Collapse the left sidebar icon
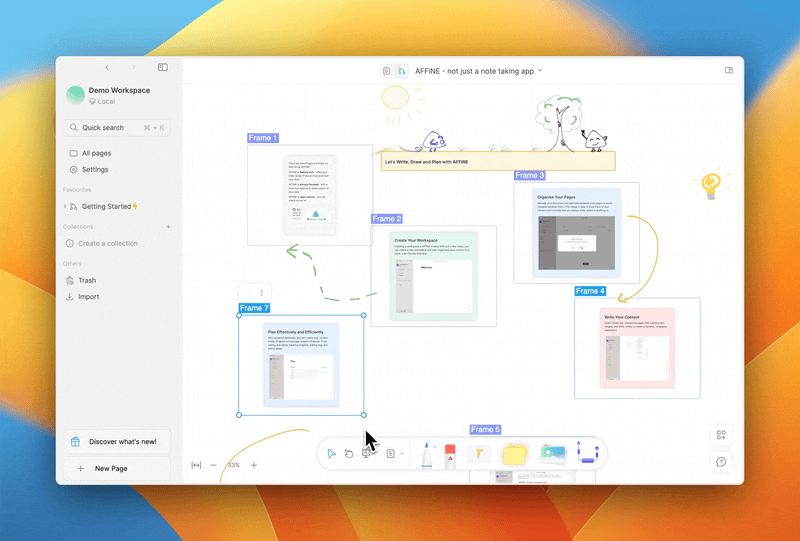800x541 pixels. click(x=163, y=67)
